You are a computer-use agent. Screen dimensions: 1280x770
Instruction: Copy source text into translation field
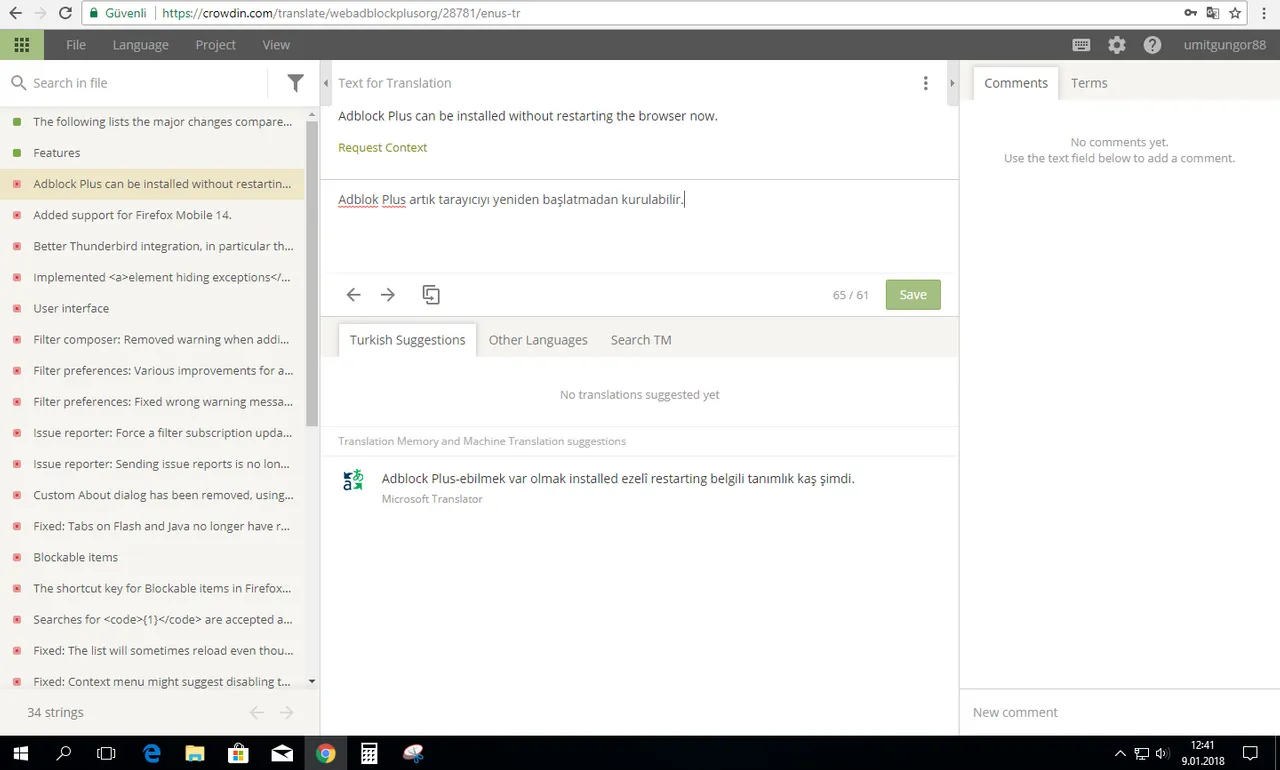(431, 294)
